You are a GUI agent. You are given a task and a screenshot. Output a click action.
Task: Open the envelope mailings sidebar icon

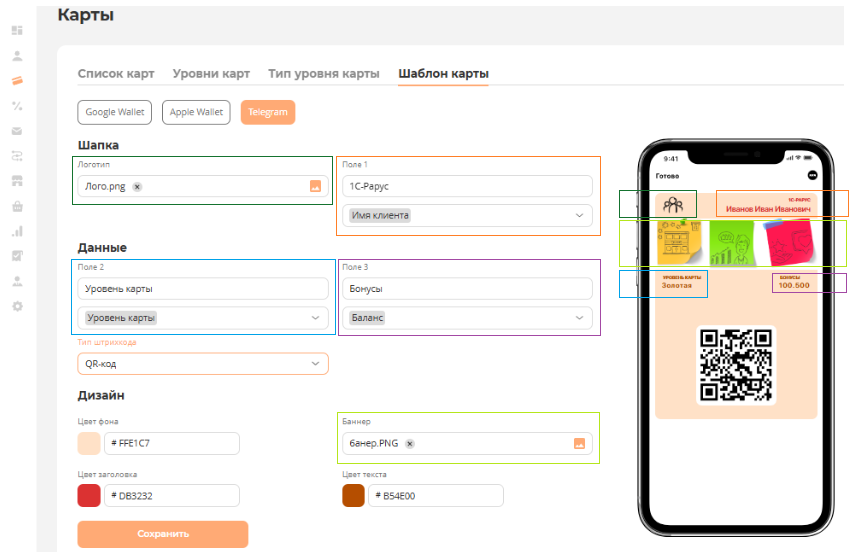(x=17, y=131)
